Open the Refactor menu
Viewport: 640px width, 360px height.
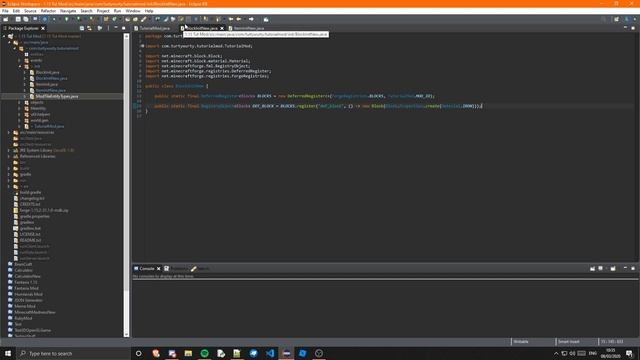[48, 11]
